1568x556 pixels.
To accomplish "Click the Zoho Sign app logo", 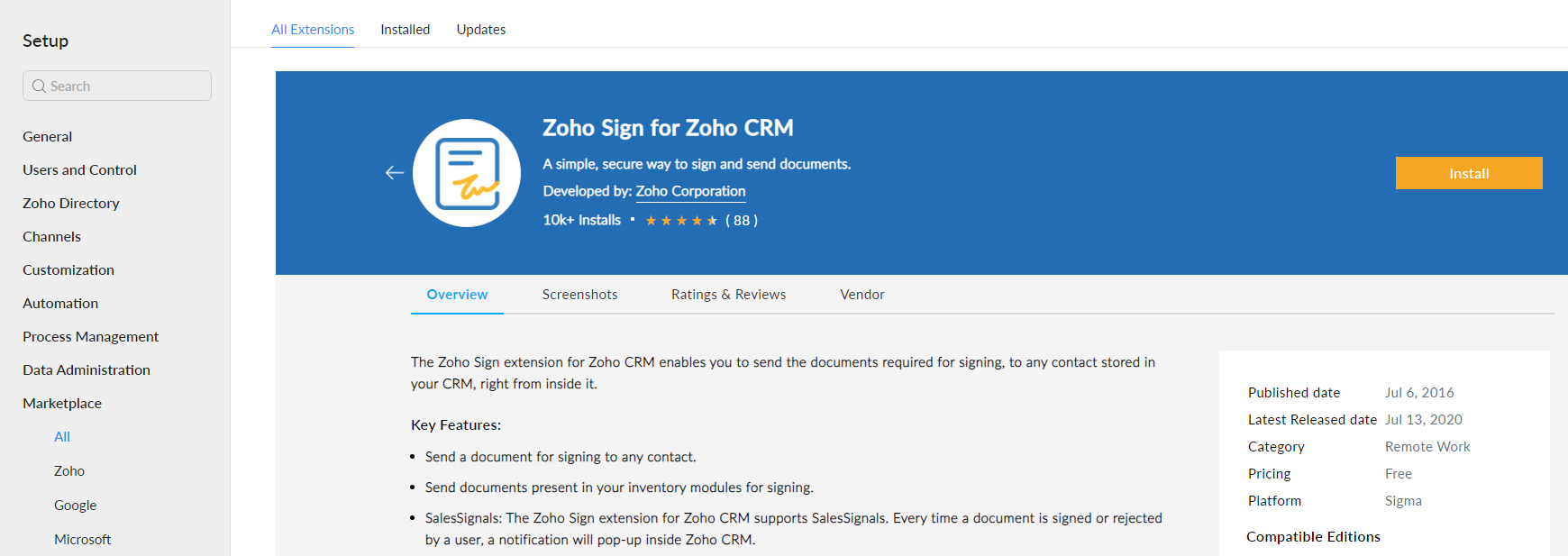I will click(467, 173).
